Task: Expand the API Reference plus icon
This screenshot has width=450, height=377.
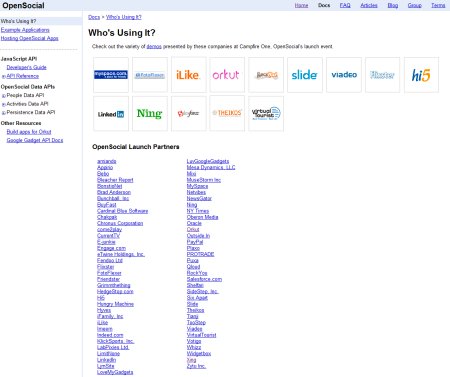Action: 4,76
